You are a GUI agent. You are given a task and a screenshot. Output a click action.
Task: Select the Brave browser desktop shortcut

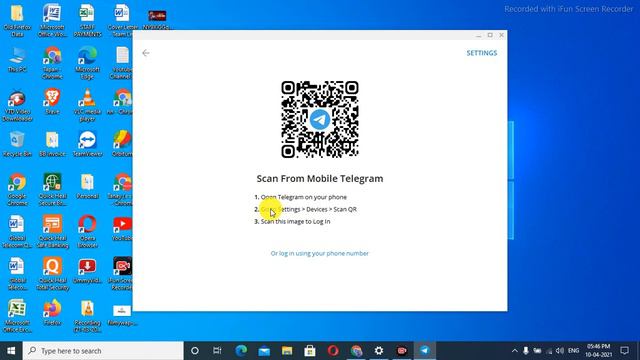click(52, 102)
